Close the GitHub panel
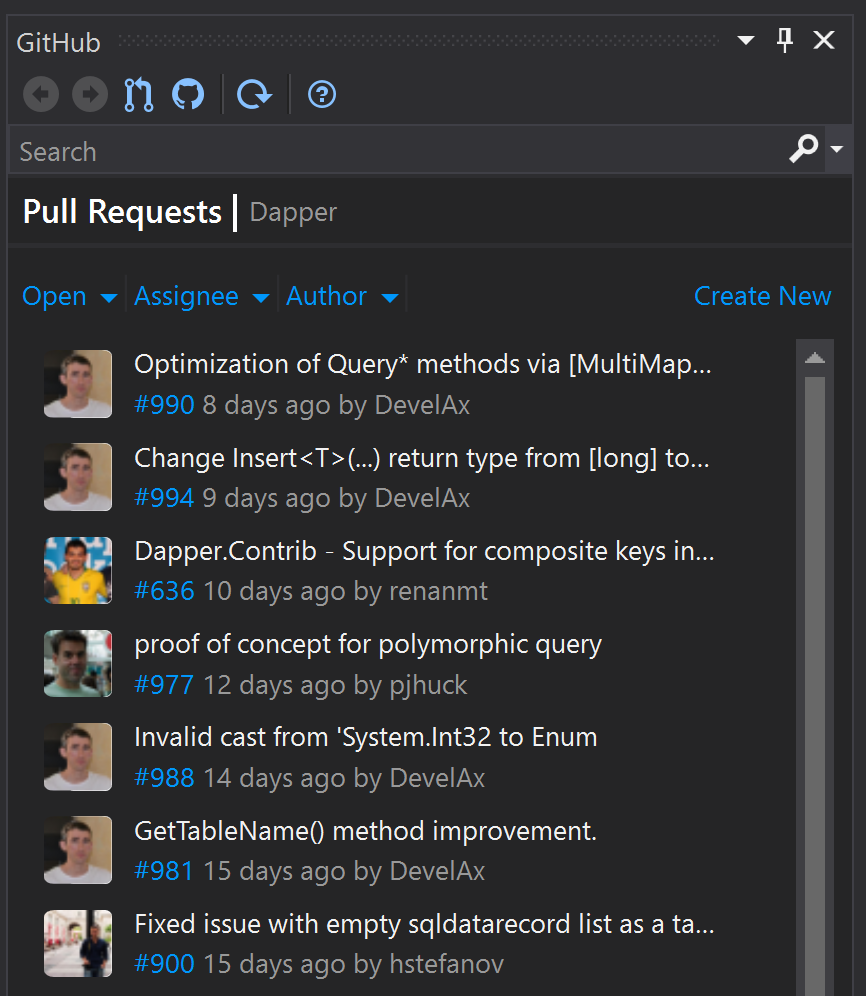Viewport: 866px width, 996px height. [x=824, y=41]
